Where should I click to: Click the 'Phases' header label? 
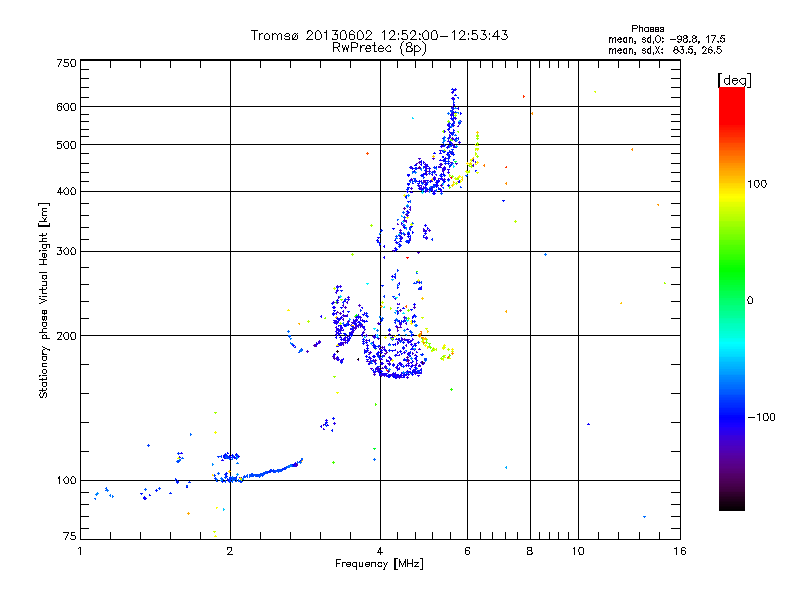(x=647, y=29)
